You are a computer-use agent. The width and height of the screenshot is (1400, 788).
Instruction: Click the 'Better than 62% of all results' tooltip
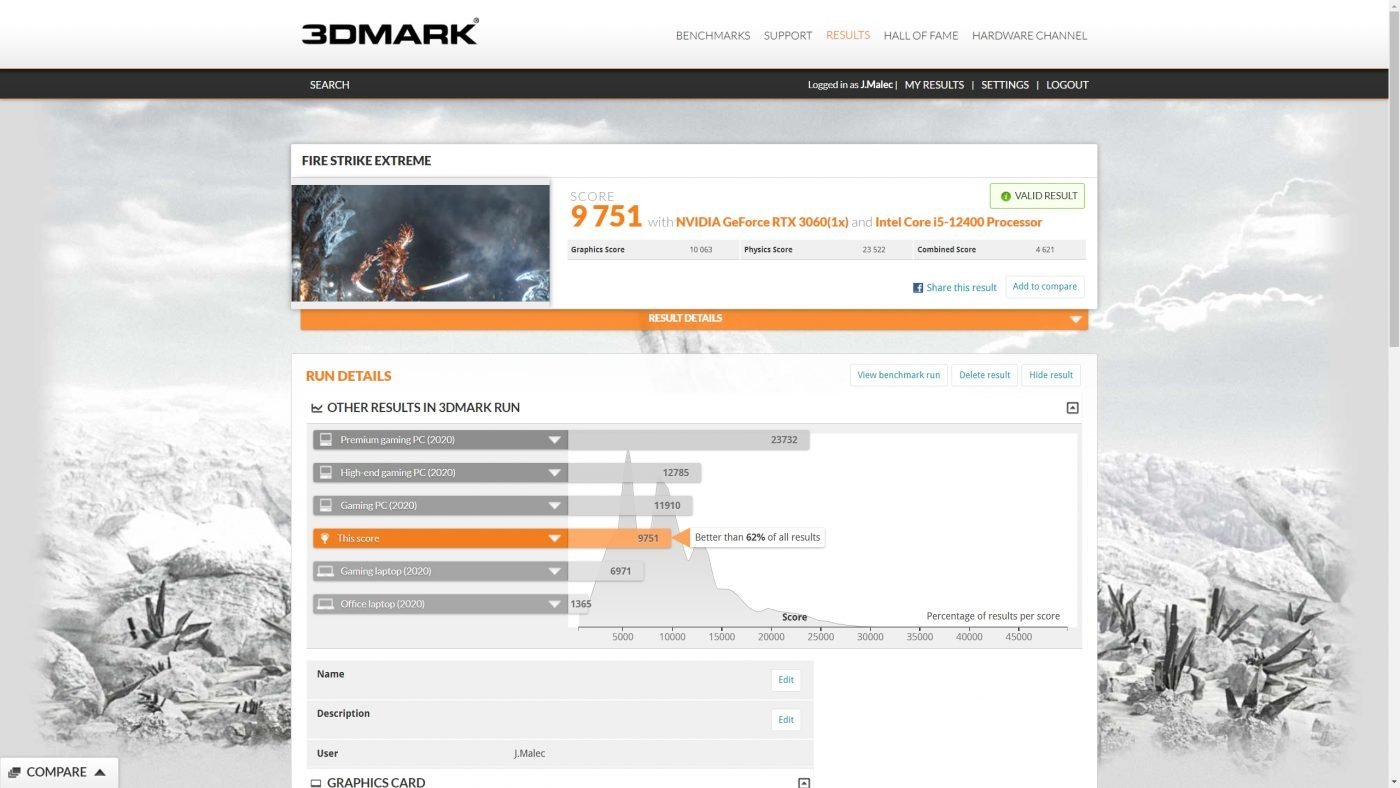click(x=757, y=538)
